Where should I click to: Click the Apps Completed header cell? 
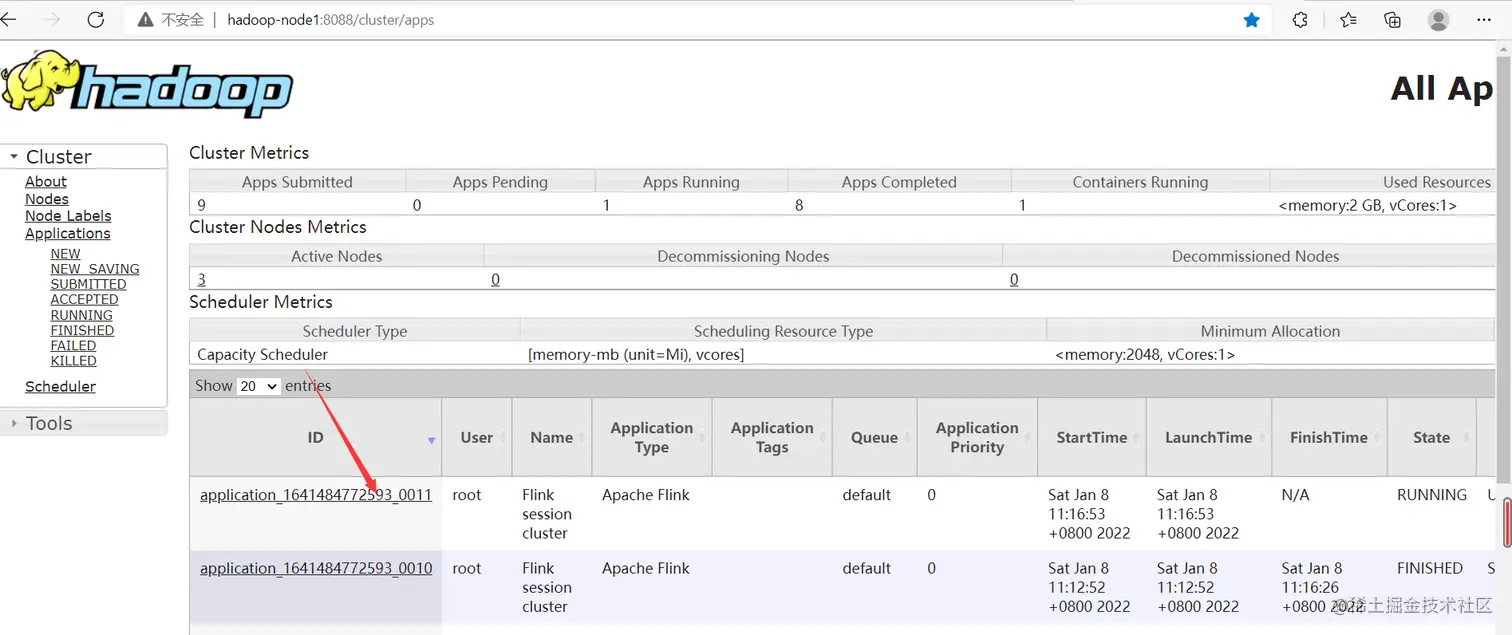point(899,182)
